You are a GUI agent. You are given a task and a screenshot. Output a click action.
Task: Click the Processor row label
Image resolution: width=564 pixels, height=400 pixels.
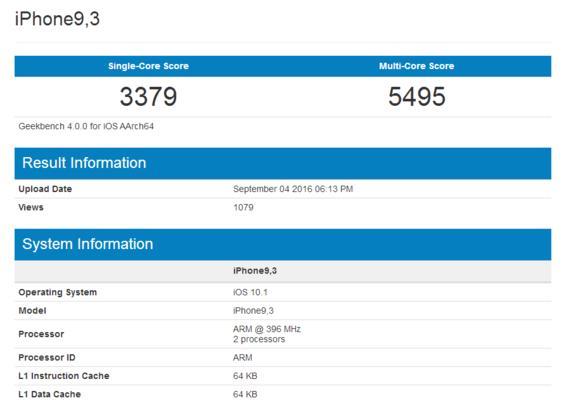click(x=41, y=334)
